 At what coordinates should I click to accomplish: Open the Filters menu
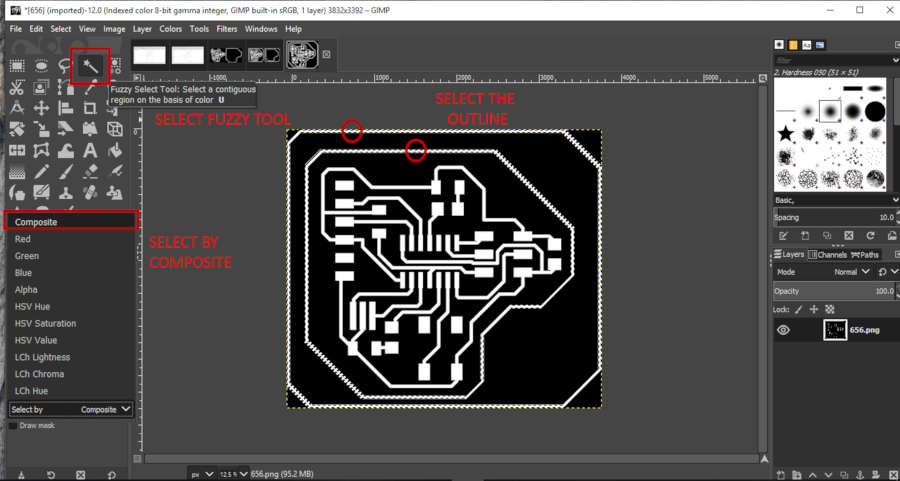[x=227, y=29]
